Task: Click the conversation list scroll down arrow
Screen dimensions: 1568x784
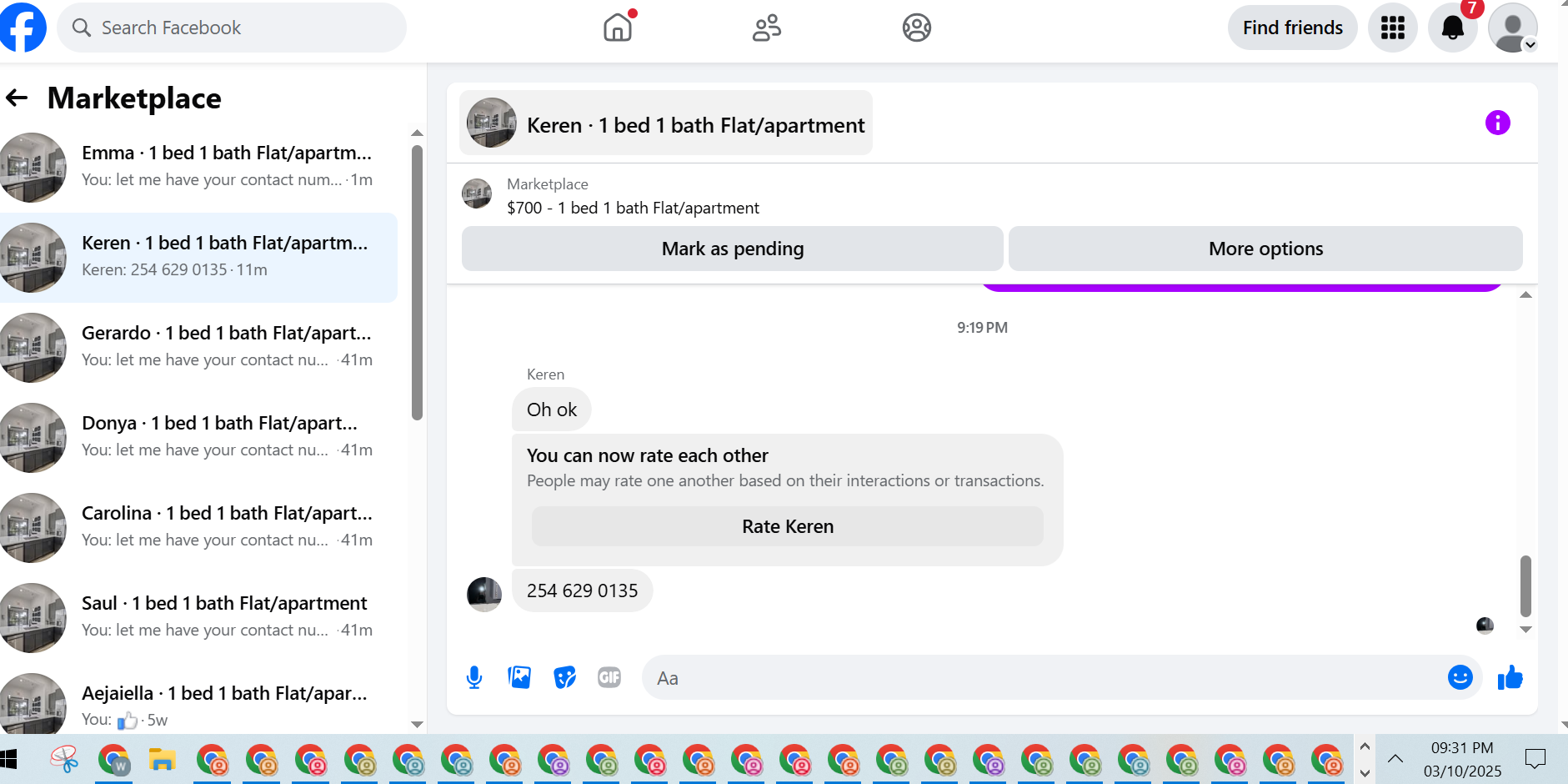Action: tap(418, 725)
